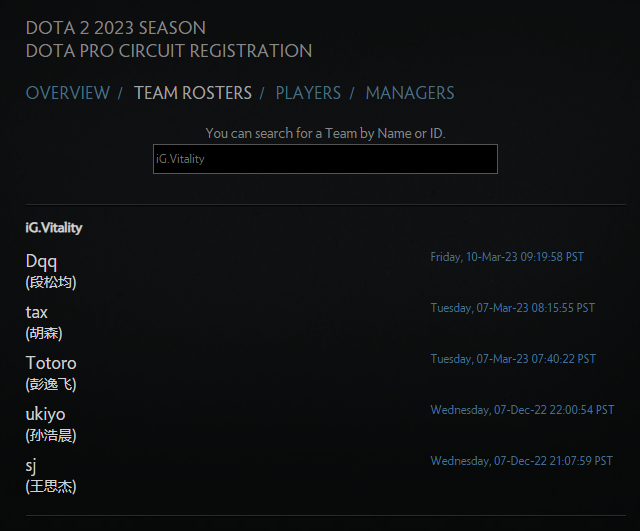Open the Overview tab
The width and height of the screenshot is (640, 531).
pyautogui.click(x=67, y=93)
